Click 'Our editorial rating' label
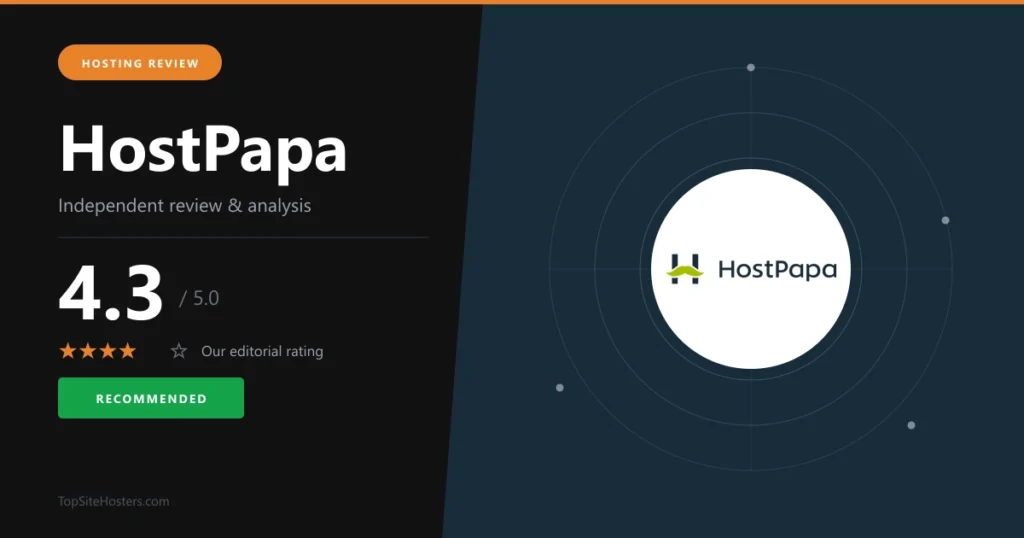 coord(262,351)
